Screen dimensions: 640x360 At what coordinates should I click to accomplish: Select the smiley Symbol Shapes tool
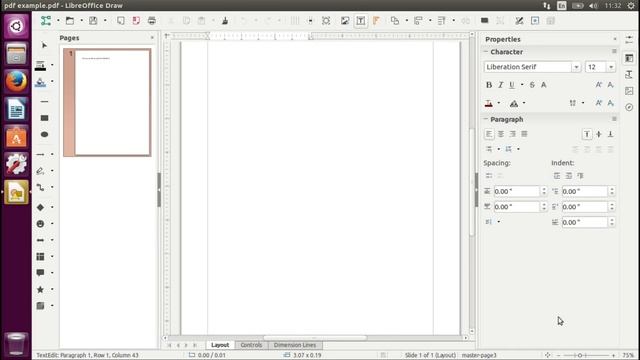(40, 224)
